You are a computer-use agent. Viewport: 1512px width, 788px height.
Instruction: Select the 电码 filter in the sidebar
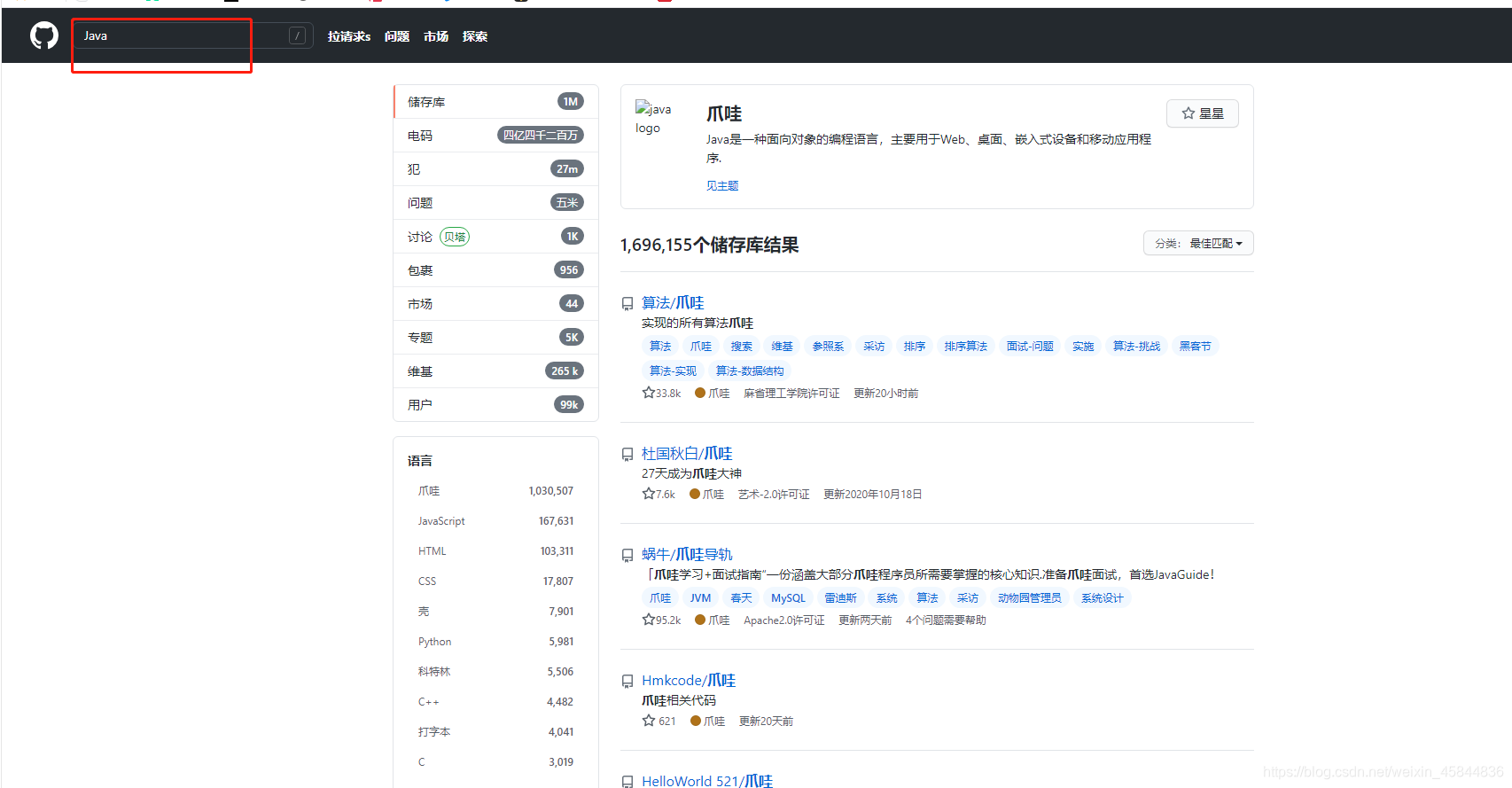[x=495, y=136]
